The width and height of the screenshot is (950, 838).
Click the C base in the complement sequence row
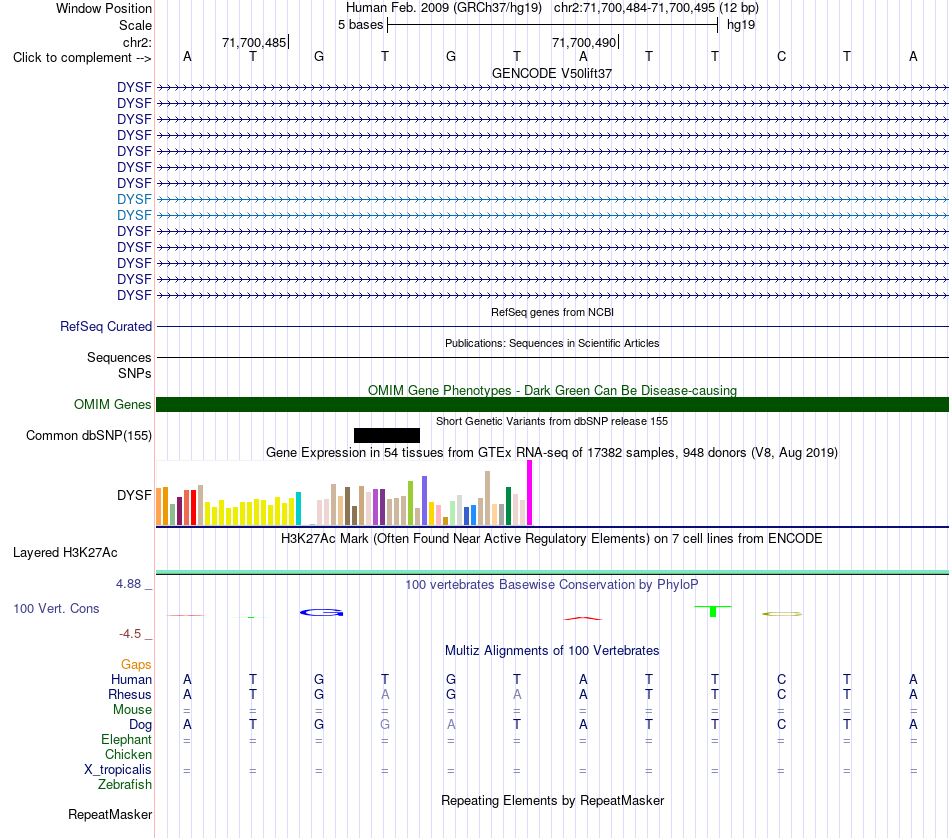click(x=781, y=56)
